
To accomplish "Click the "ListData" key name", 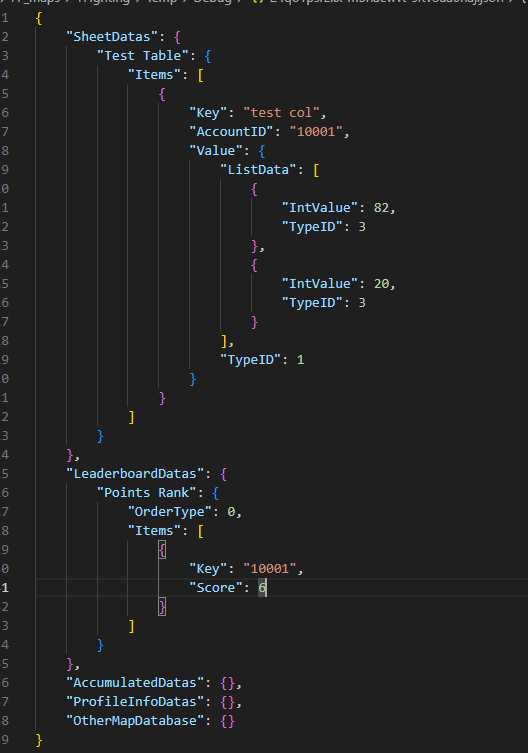I will 258,170.
